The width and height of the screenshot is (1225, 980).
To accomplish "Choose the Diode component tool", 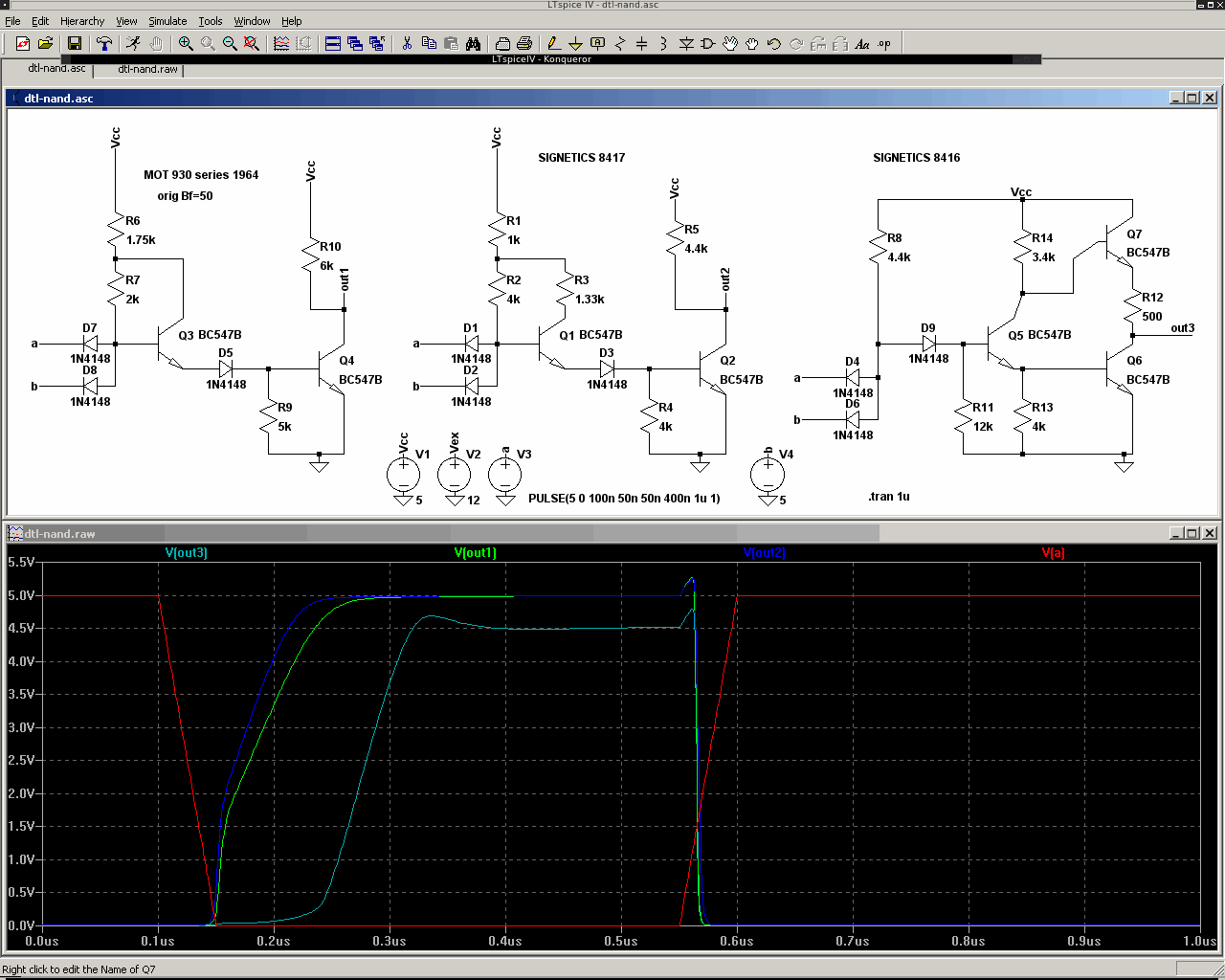I will pyautogui.click(x=686, y=43).
